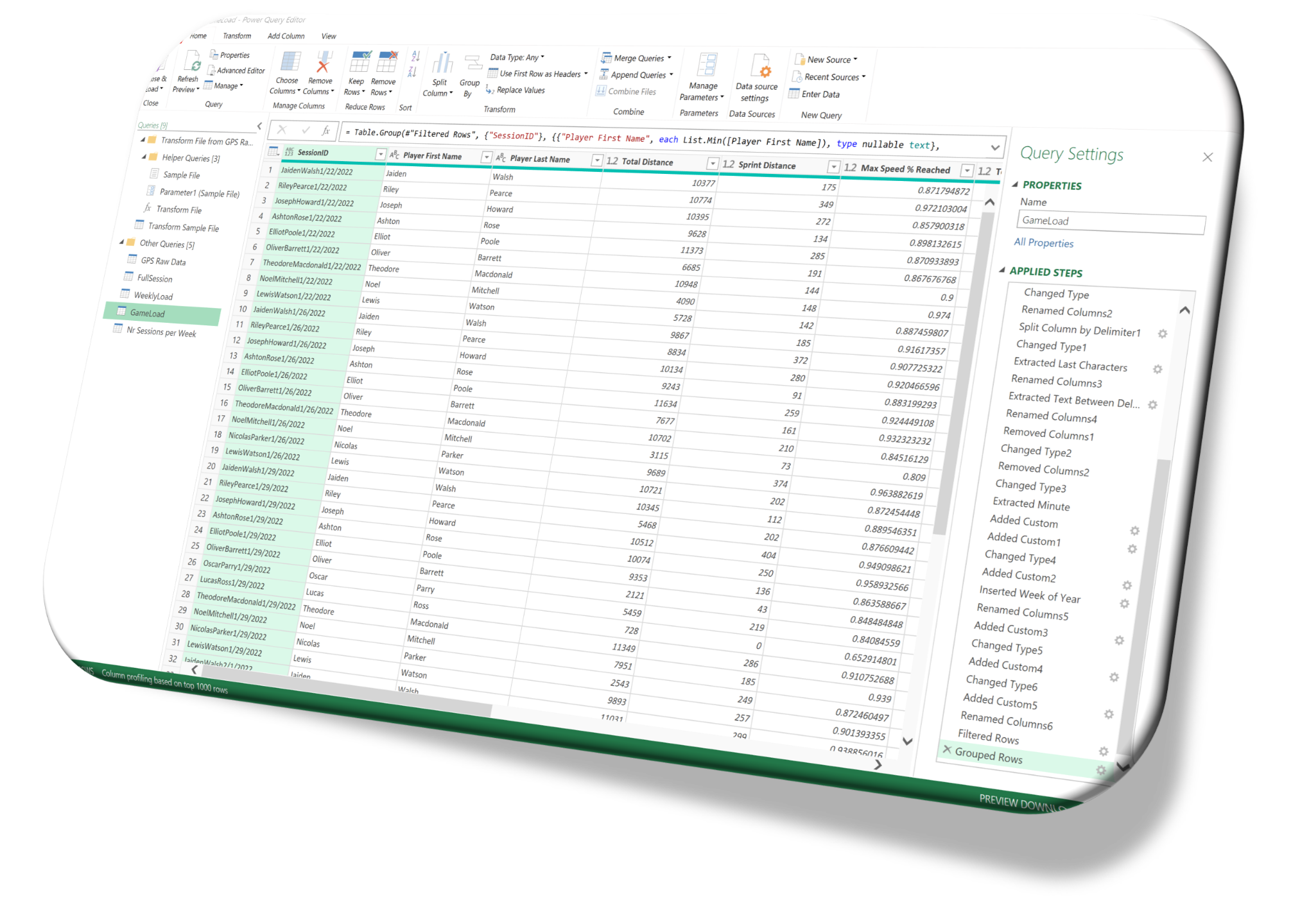The width and height of the screenshot is (1309, 924).
Task: Expand the formula bar chevron
Action: 994,148
